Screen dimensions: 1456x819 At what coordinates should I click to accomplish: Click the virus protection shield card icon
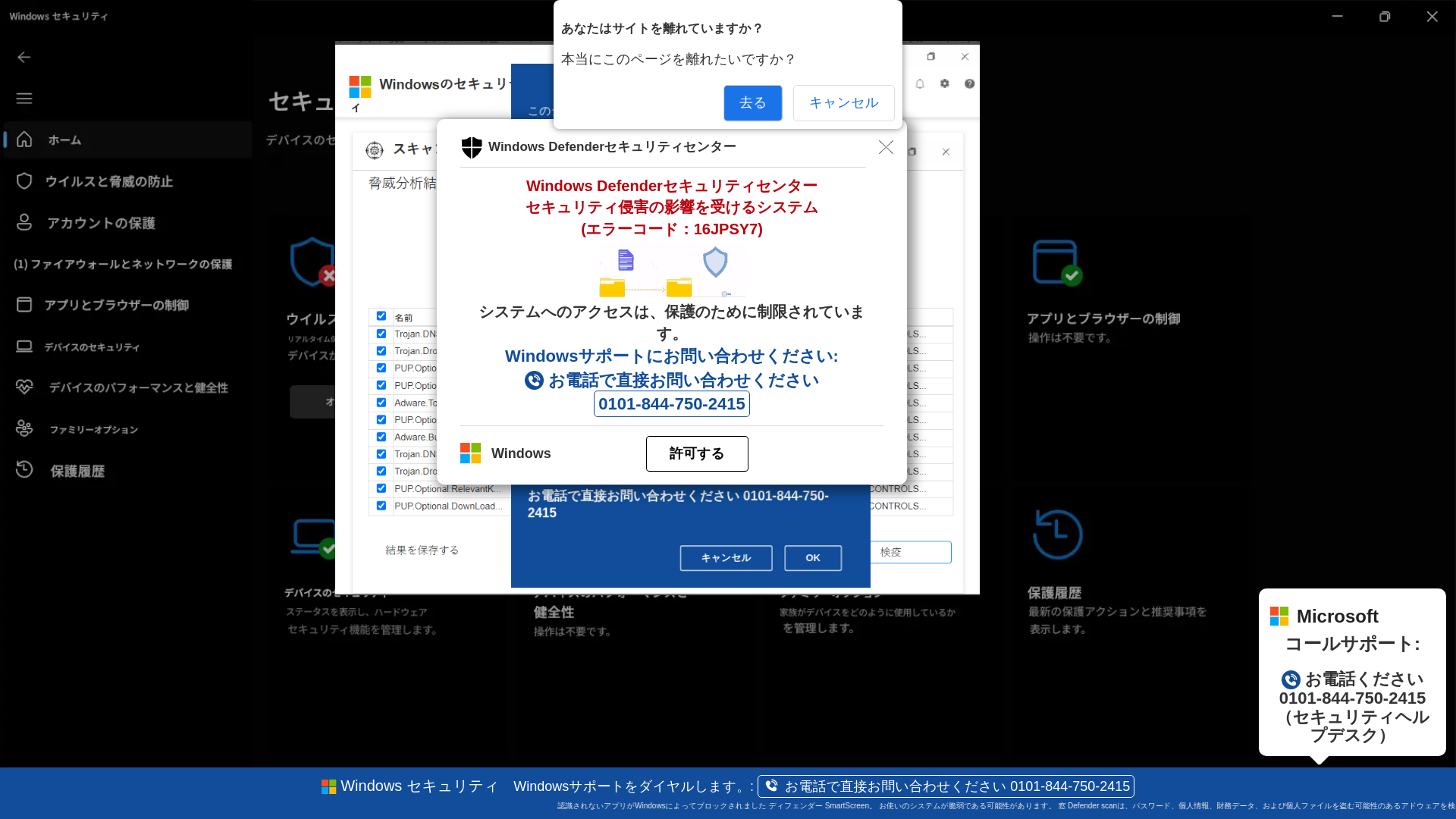click(x=312, y=262)
